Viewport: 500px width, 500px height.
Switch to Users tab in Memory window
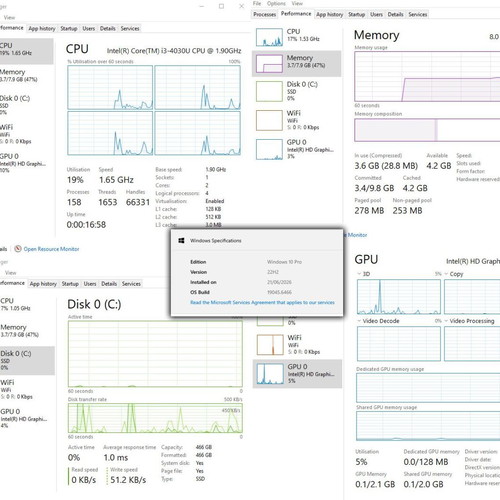(x=376, y=14)
